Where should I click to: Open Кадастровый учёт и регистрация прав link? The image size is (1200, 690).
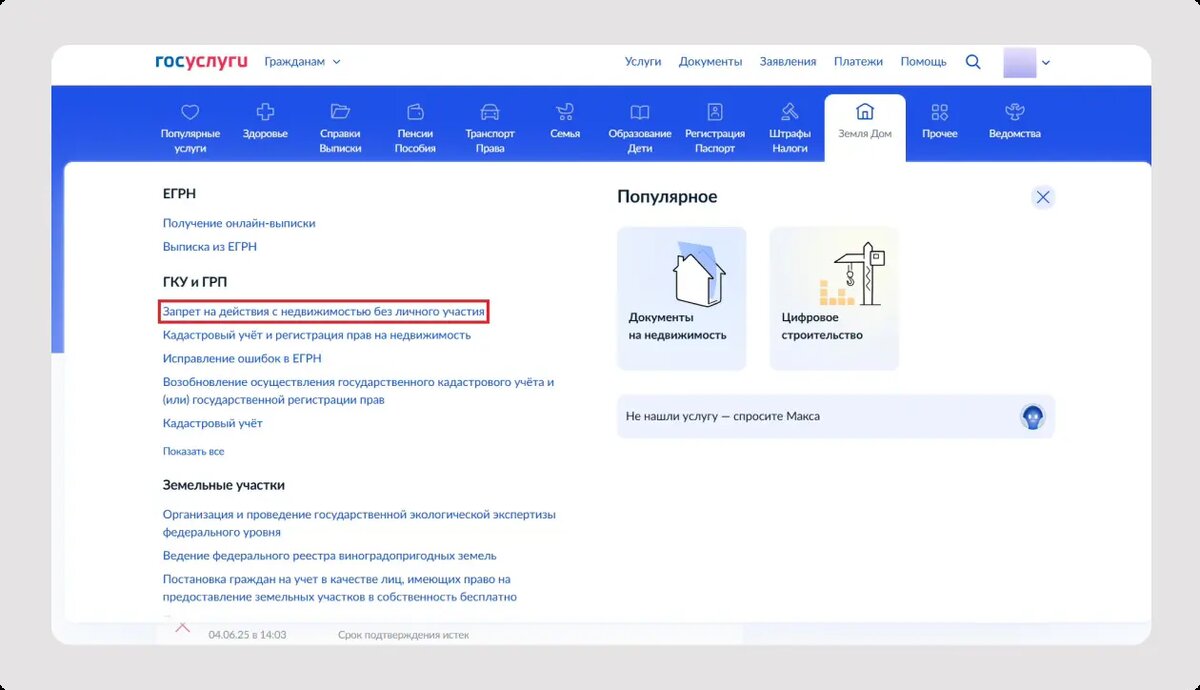coord(317,335)
